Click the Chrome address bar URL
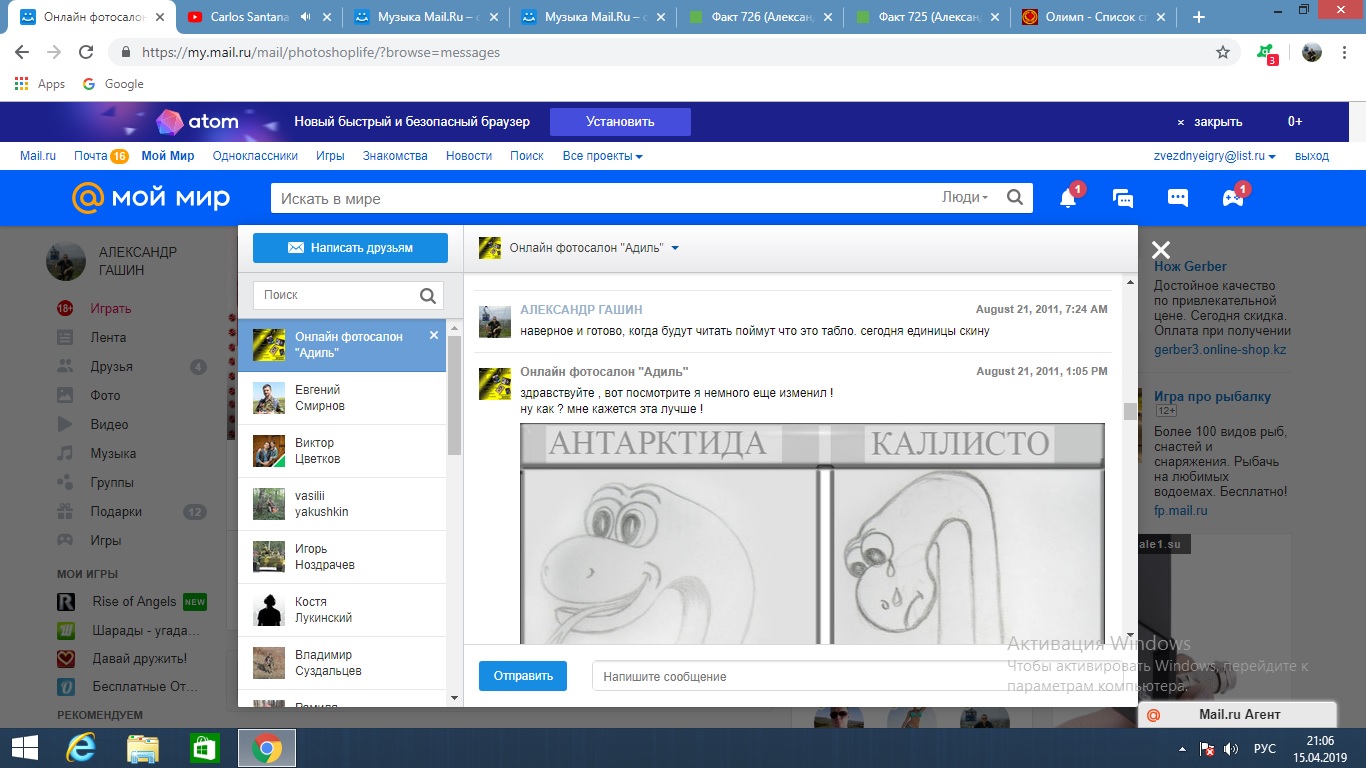 coord(321,52)
